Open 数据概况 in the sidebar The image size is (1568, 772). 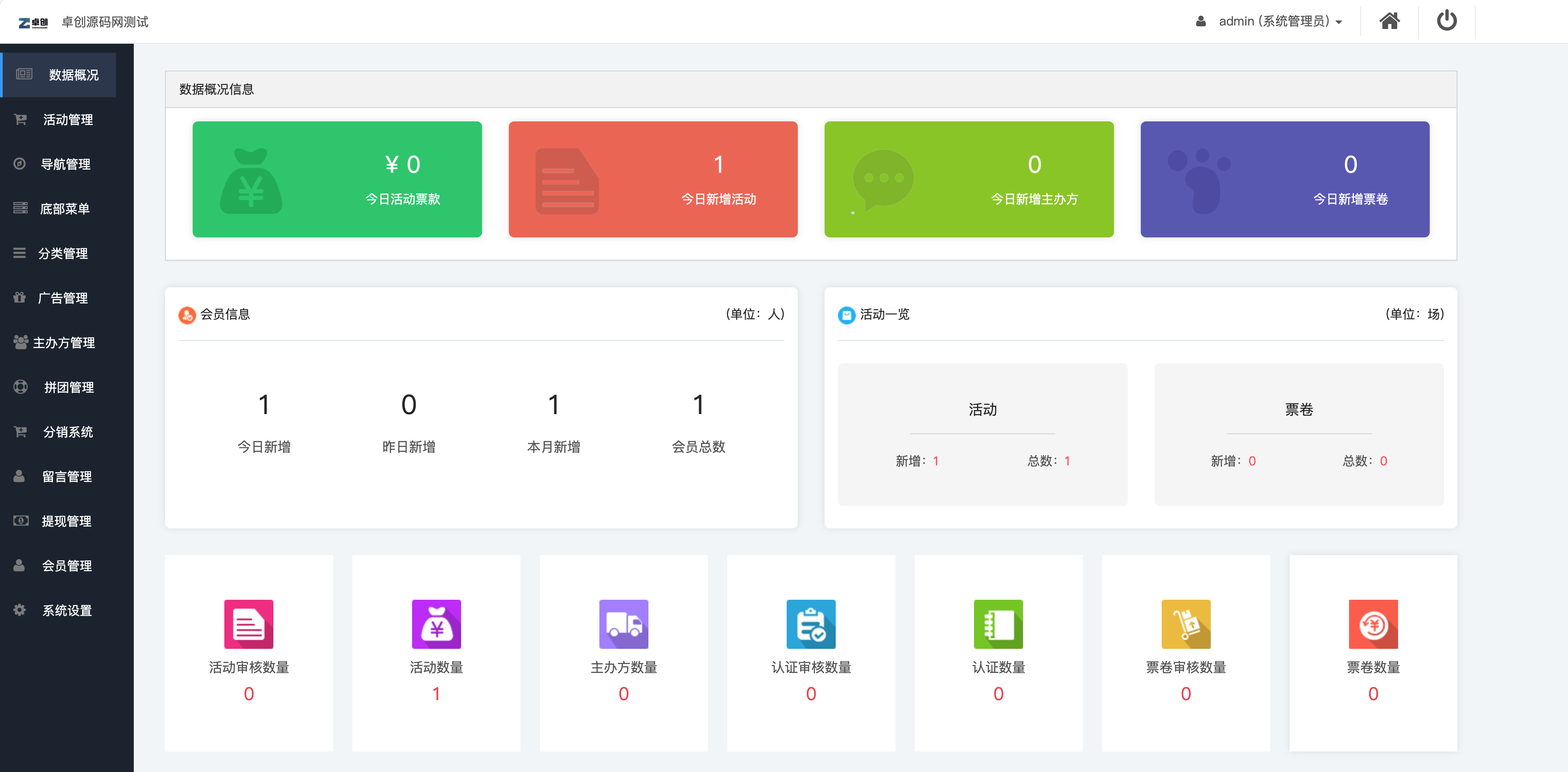59,75
